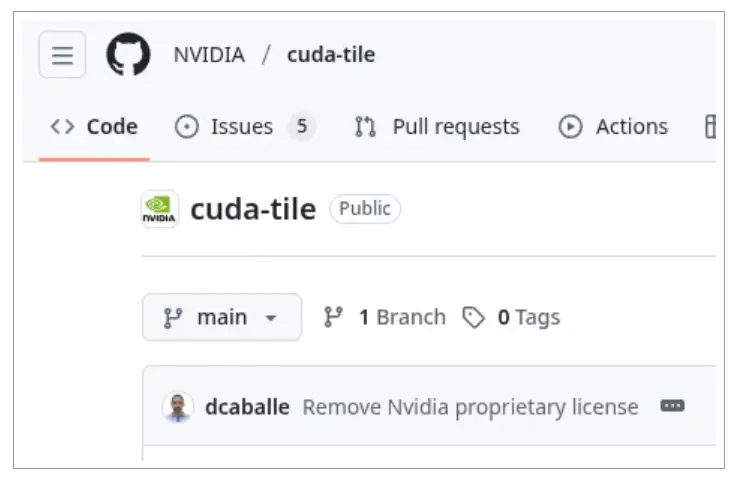Click the cuda-tile breadcrumb link

[x=331, y=55]
